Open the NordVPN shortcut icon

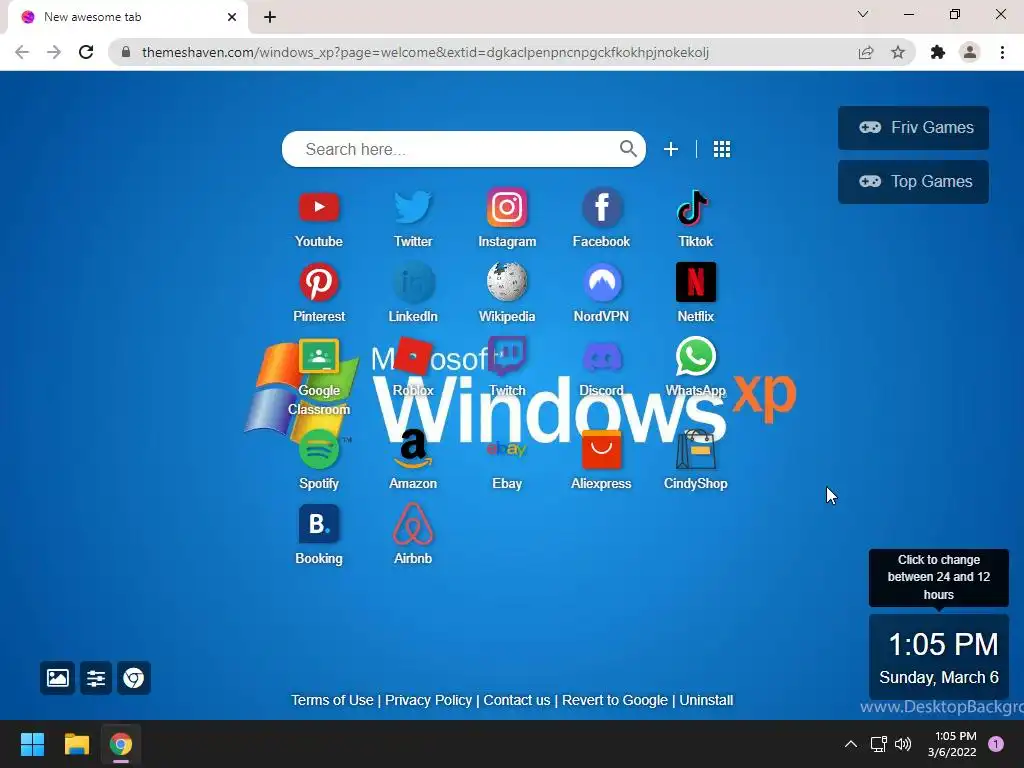601,282
